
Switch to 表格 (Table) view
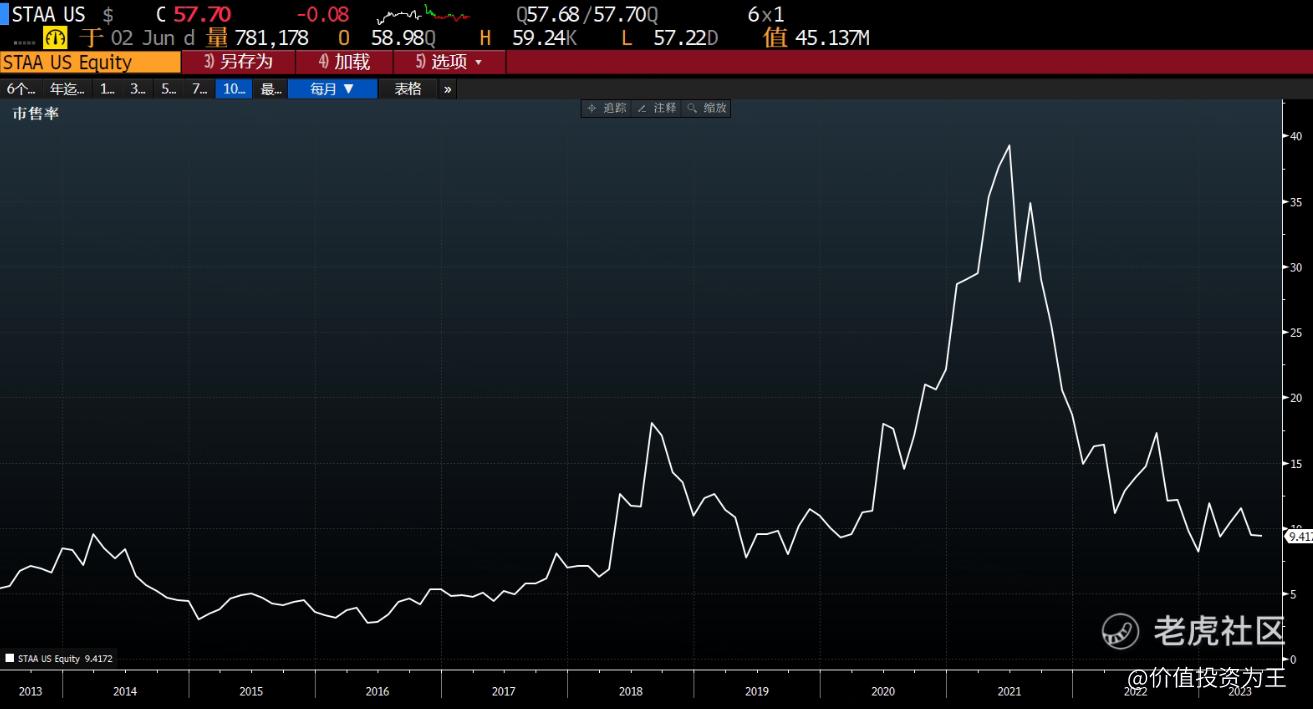(408, 89)
